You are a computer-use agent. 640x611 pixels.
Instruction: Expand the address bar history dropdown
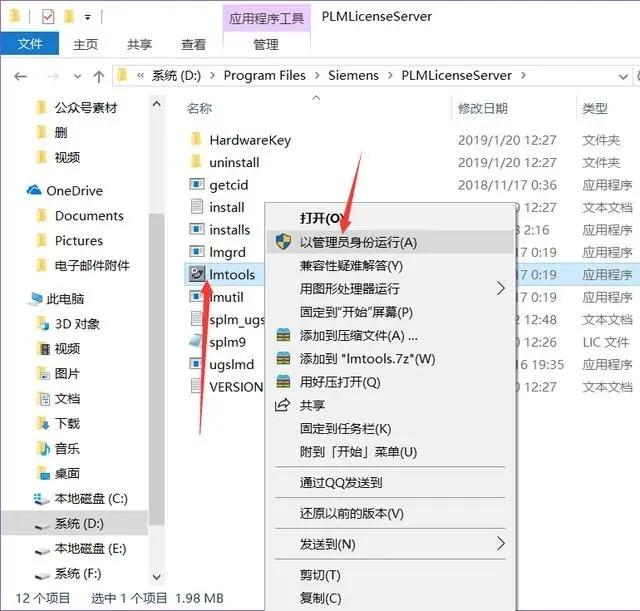click(x=623, y=76)
